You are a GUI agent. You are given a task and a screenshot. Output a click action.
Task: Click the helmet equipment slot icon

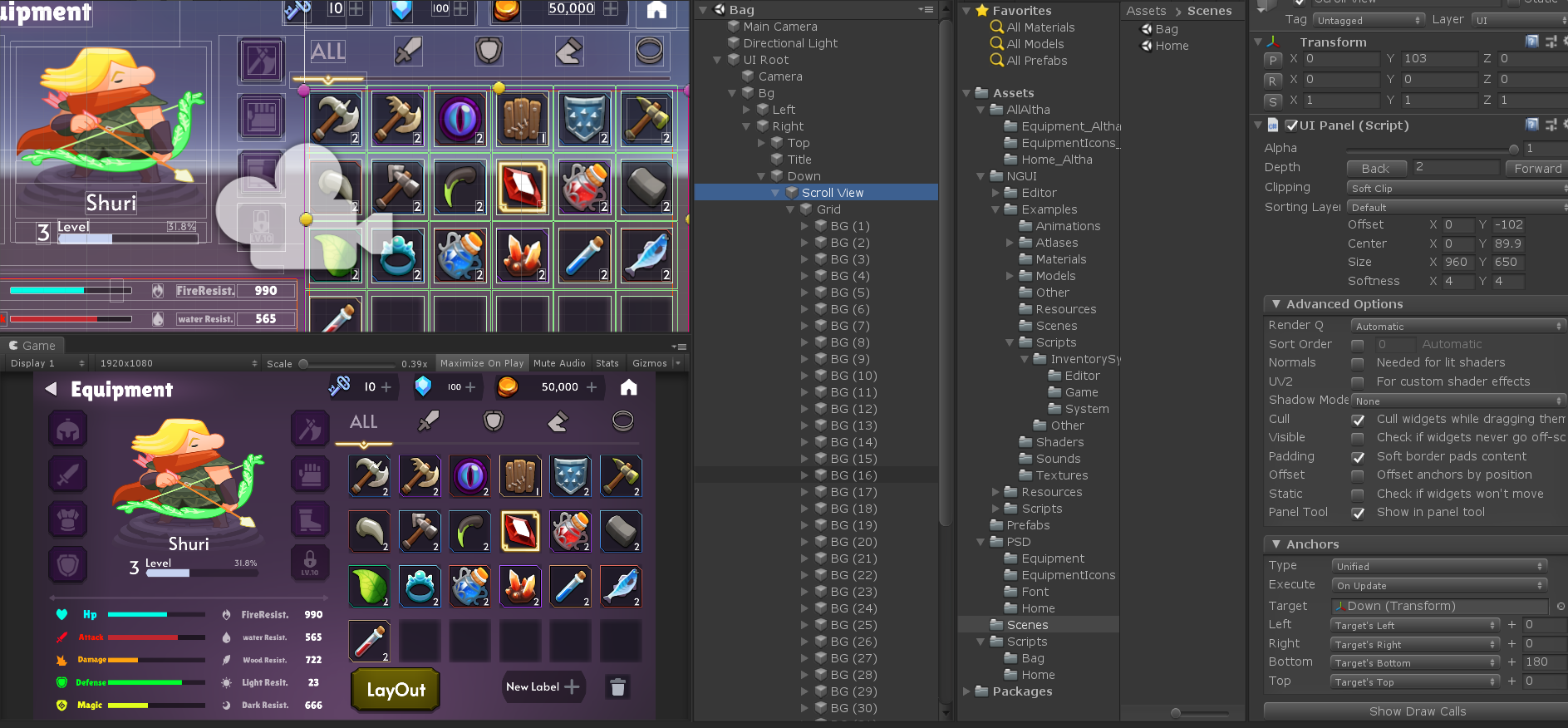point(68,430)
